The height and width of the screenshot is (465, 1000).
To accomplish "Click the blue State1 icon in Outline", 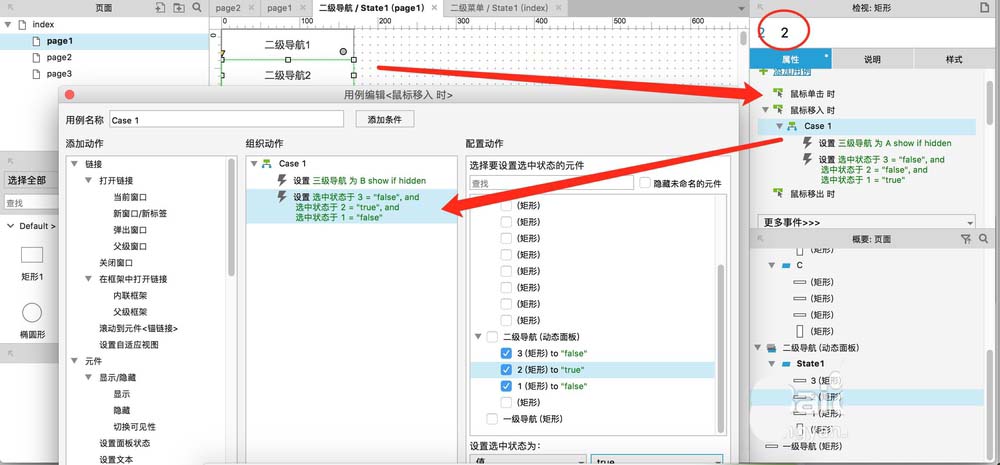I will (x=786, y=364).
